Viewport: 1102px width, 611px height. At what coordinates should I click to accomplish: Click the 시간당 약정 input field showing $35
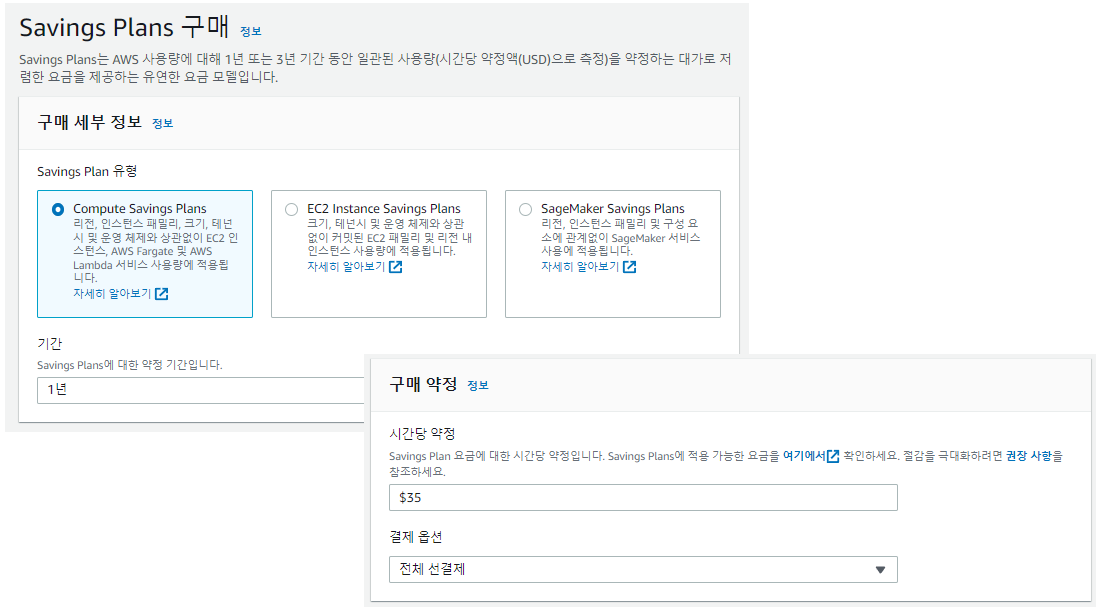[x=643, y=498]
